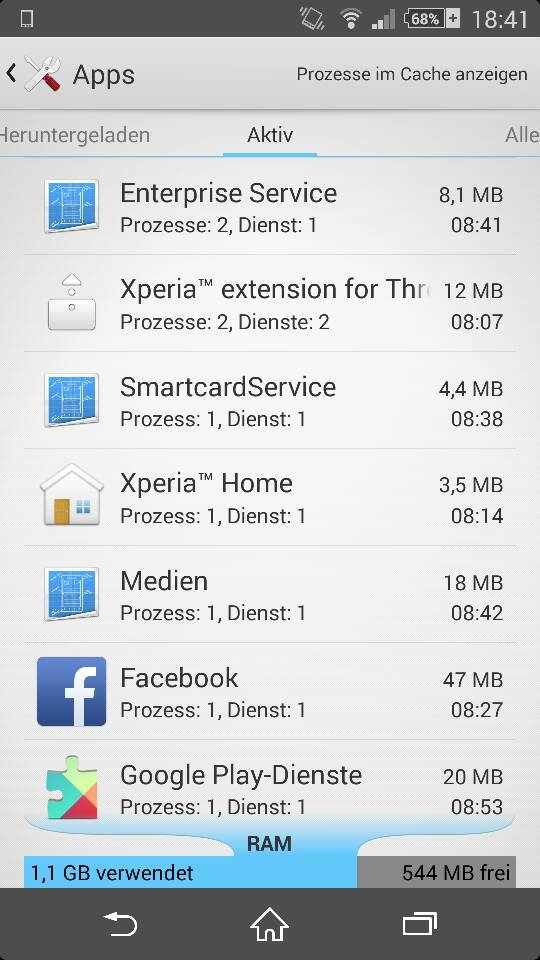Tap the Apps settings wrench icon
The image size is (540, 960).
43,74
